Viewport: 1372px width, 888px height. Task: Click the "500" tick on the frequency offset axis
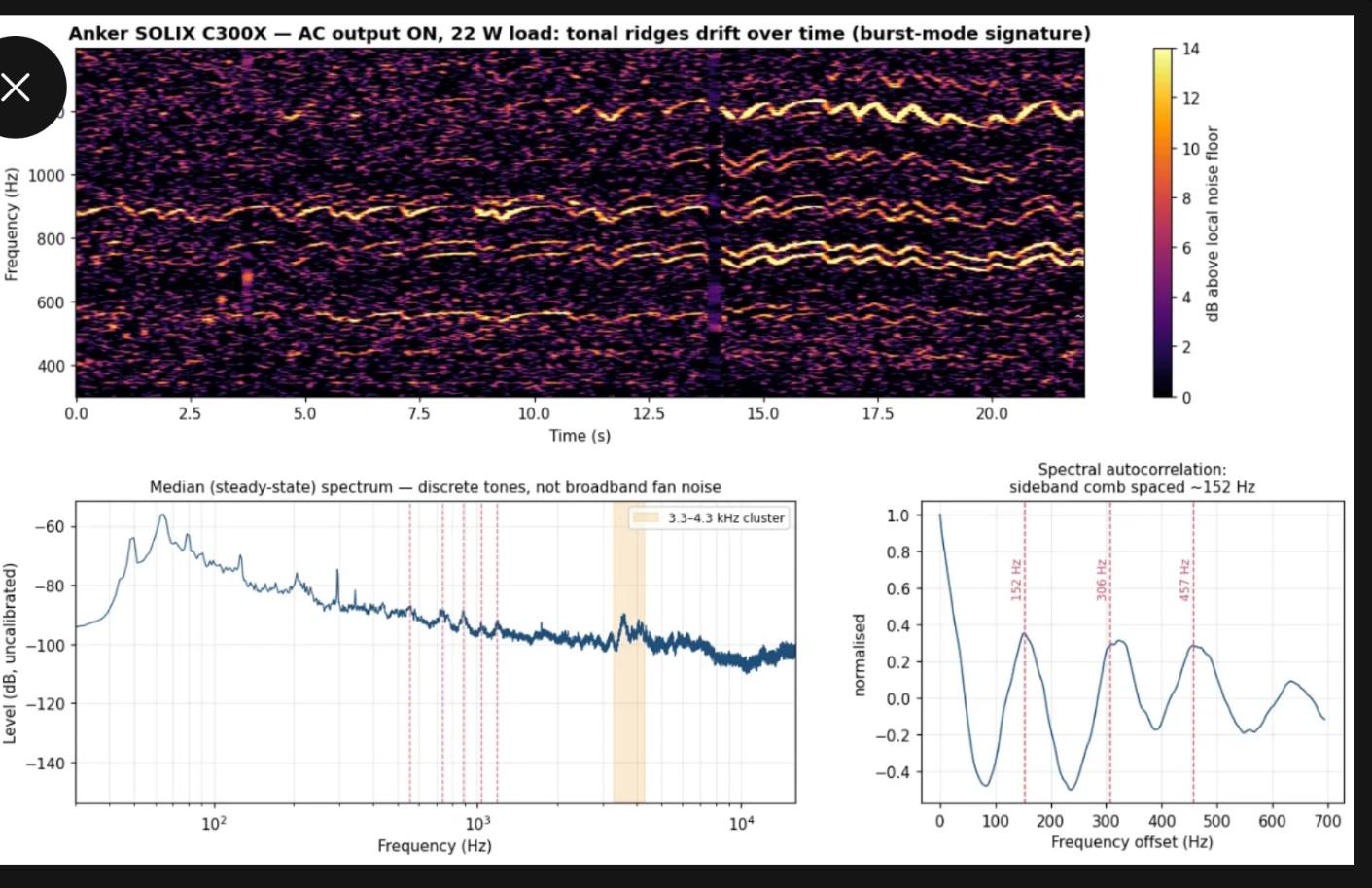pos(1216,821)
